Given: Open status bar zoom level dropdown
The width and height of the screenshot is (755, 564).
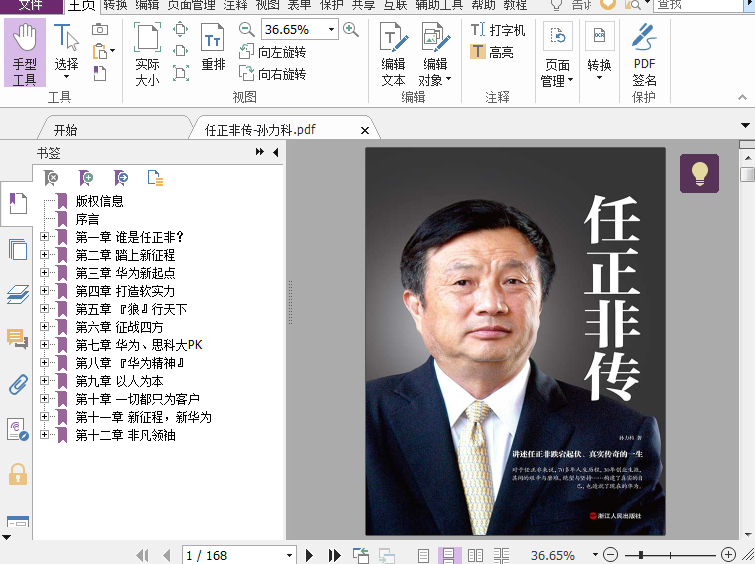Looking at the screenshot, I should pos(595,555).
